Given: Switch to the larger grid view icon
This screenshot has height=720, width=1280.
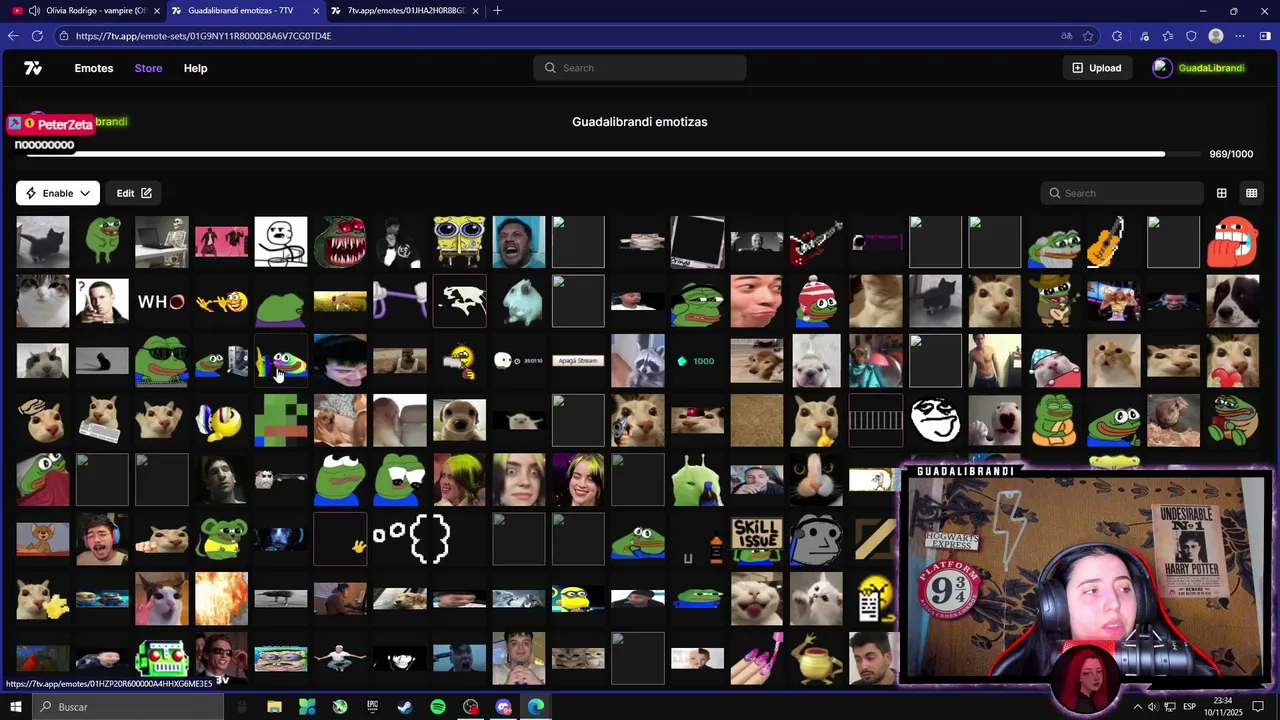Looking at the screenshot, I should coord(1221,193).
